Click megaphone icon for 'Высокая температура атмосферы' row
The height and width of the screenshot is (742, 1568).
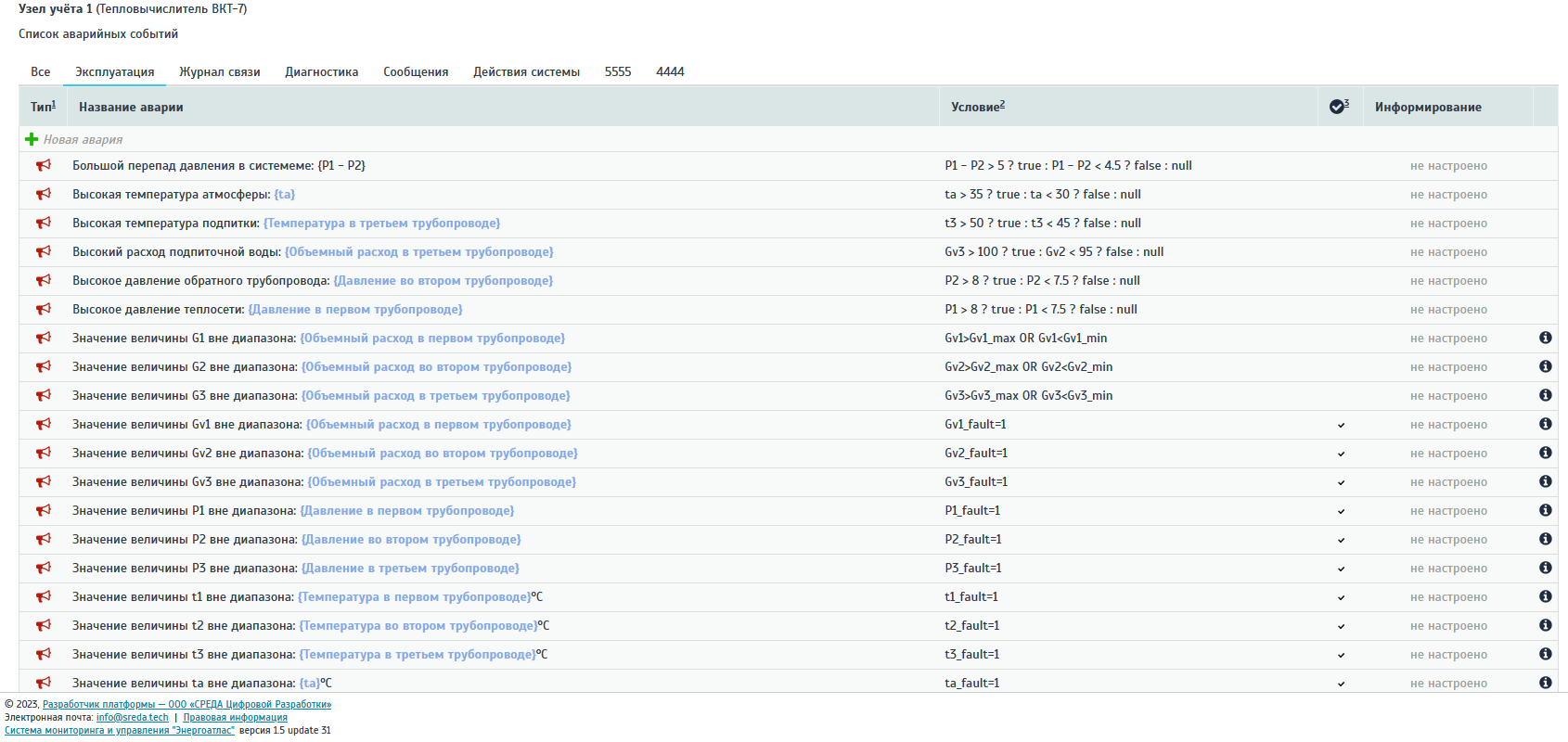(x=44, y=195)
